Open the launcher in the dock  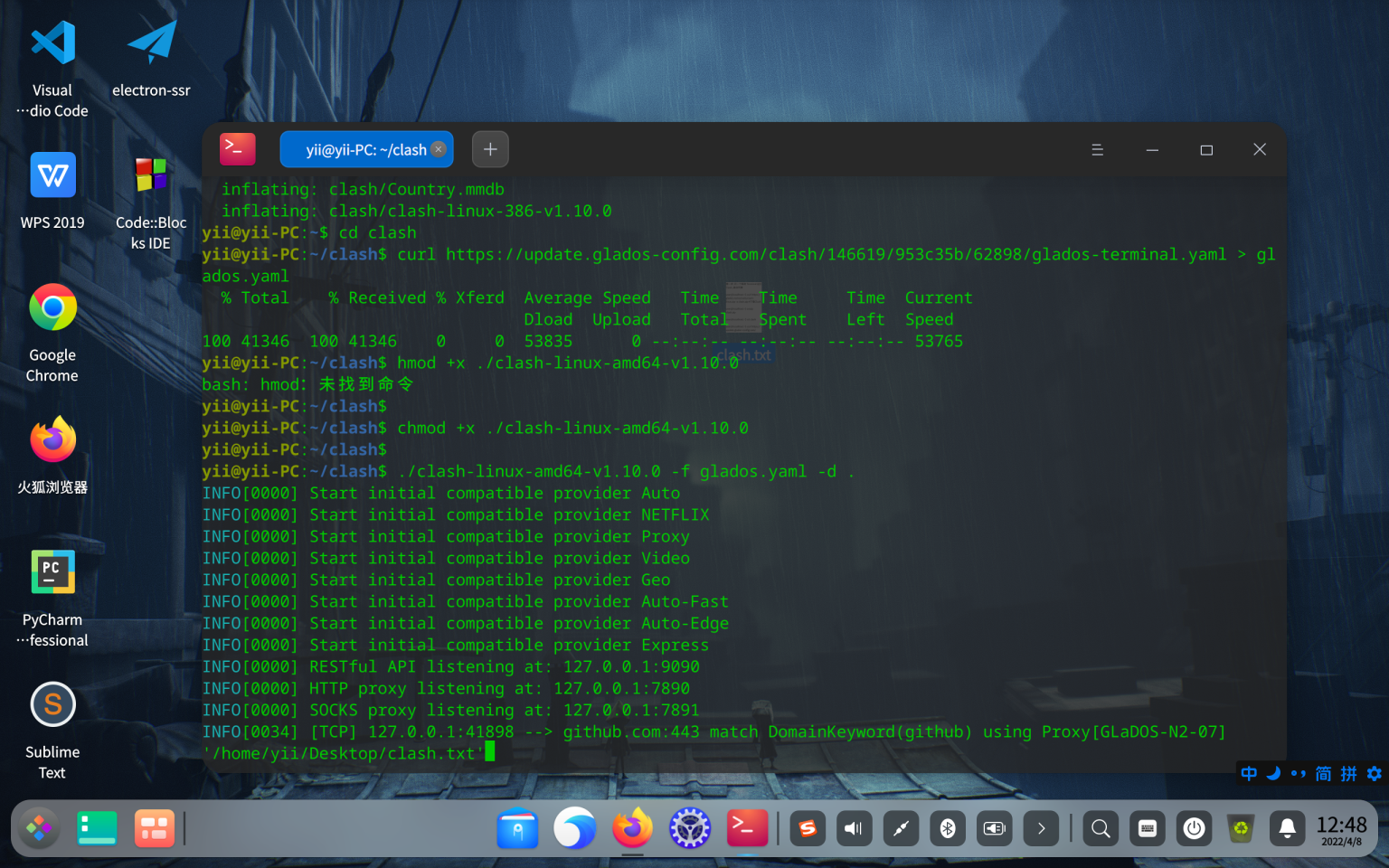[x=39, y=828]
